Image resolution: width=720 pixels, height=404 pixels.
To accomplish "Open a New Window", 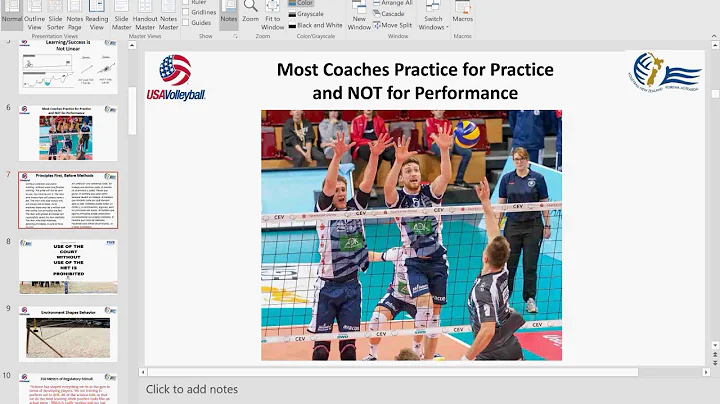I will pyautogui.click(x=359, y=15).
